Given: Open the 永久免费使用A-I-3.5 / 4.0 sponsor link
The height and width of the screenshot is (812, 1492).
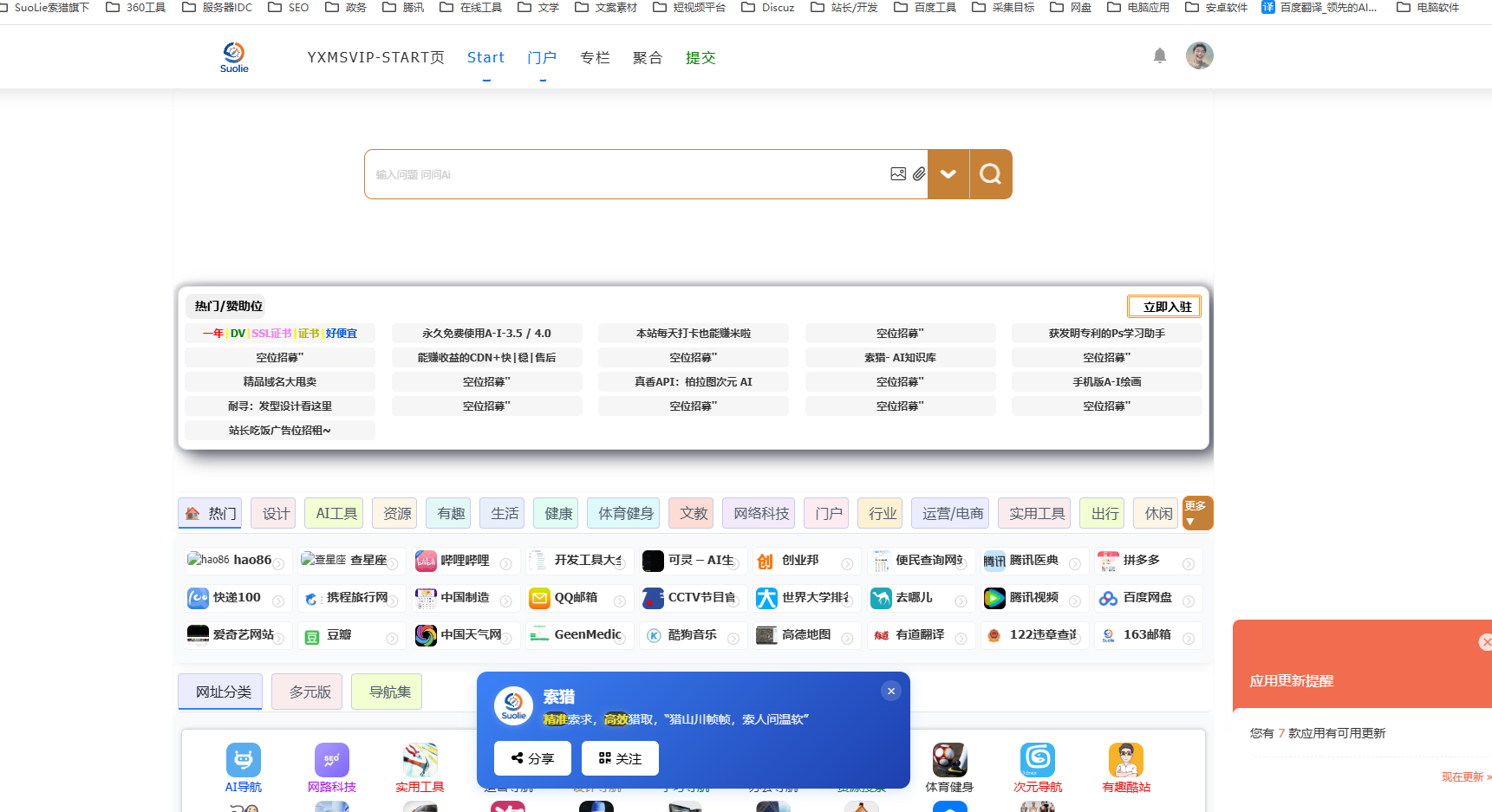Looking at the screenshot, I should pyautogui.click(x=486, y=334).
